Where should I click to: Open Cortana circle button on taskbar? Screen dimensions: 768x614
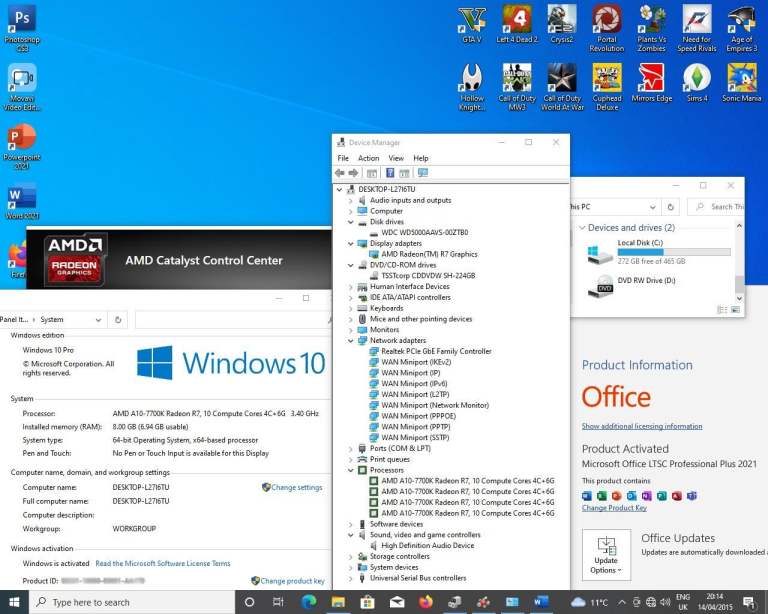point(250,602)
